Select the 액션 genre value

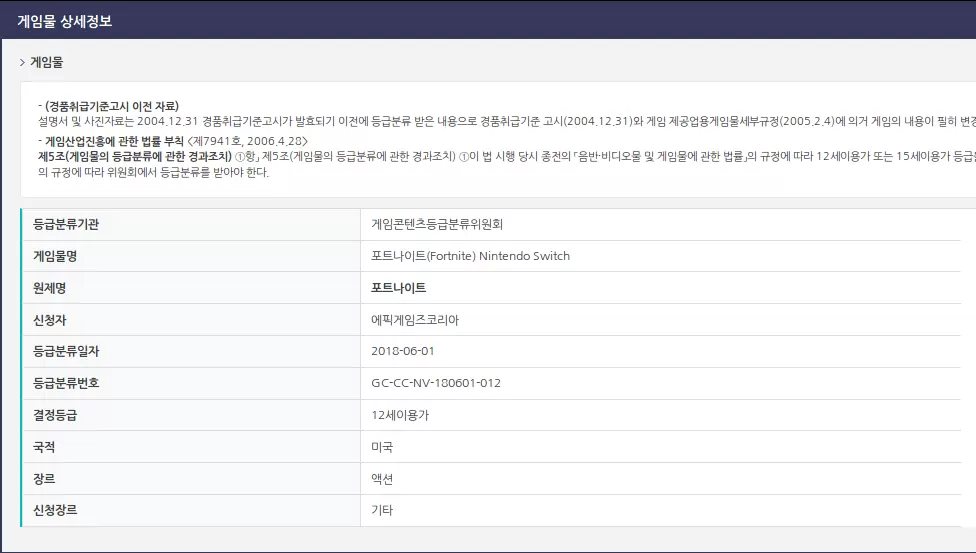tap(382, 479)
